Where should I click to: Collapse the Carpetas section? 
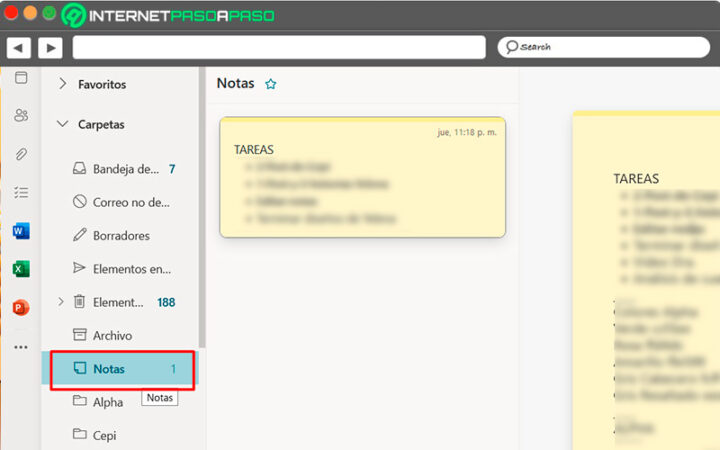(62, 124)
